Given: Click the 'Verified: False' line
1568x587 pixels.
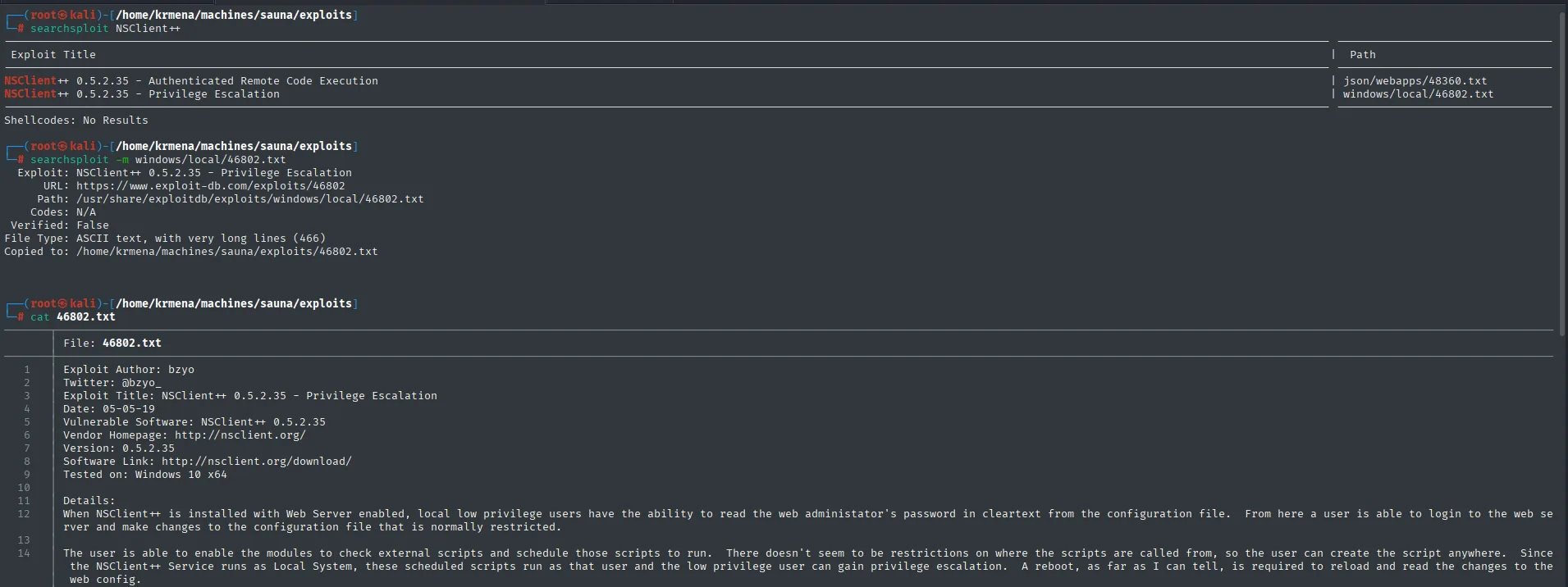Looking at the screenshot, I should coord(60,225).
